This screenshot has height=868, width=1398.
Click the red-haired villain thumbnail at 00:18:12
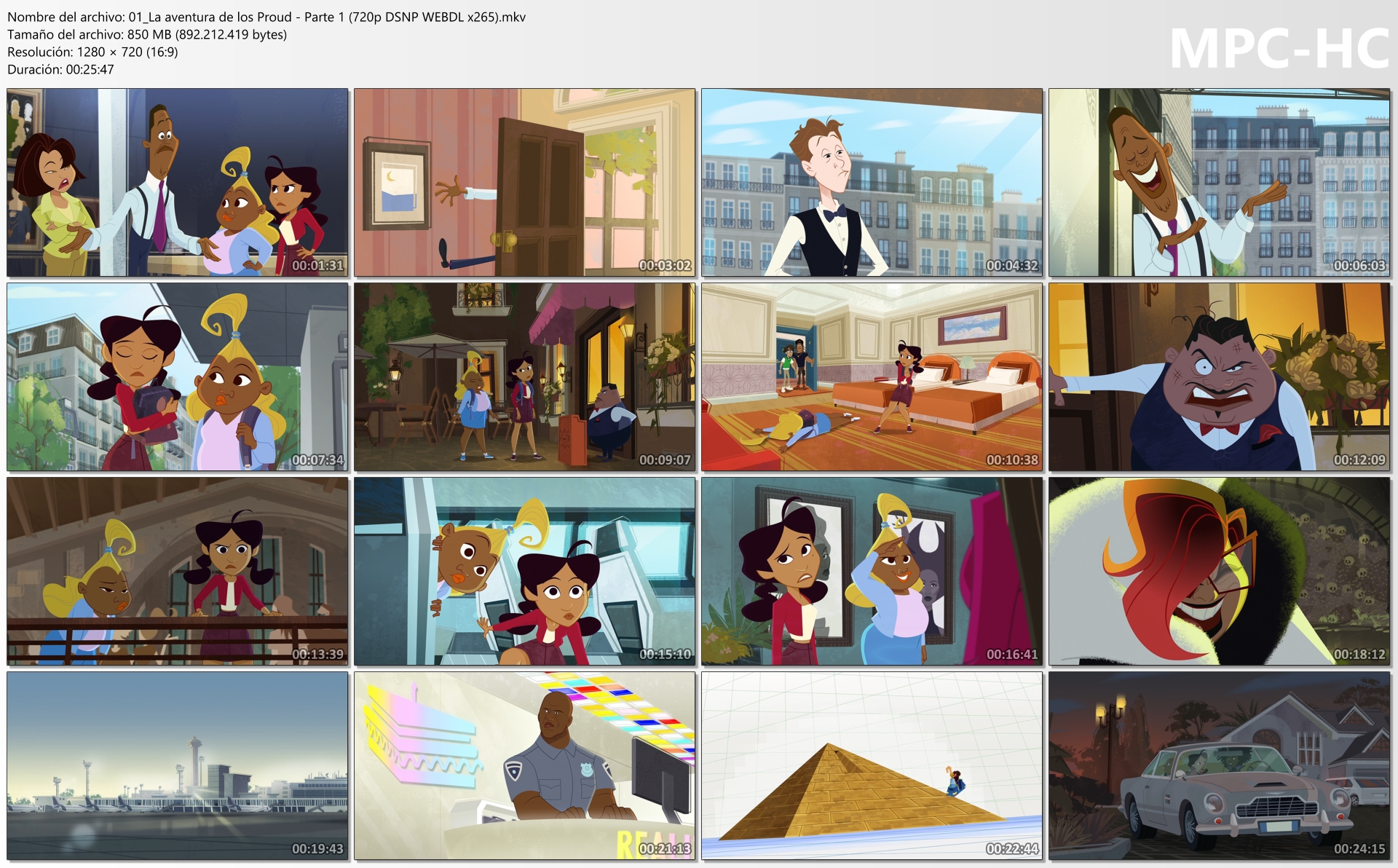(x=1219, y=572)
